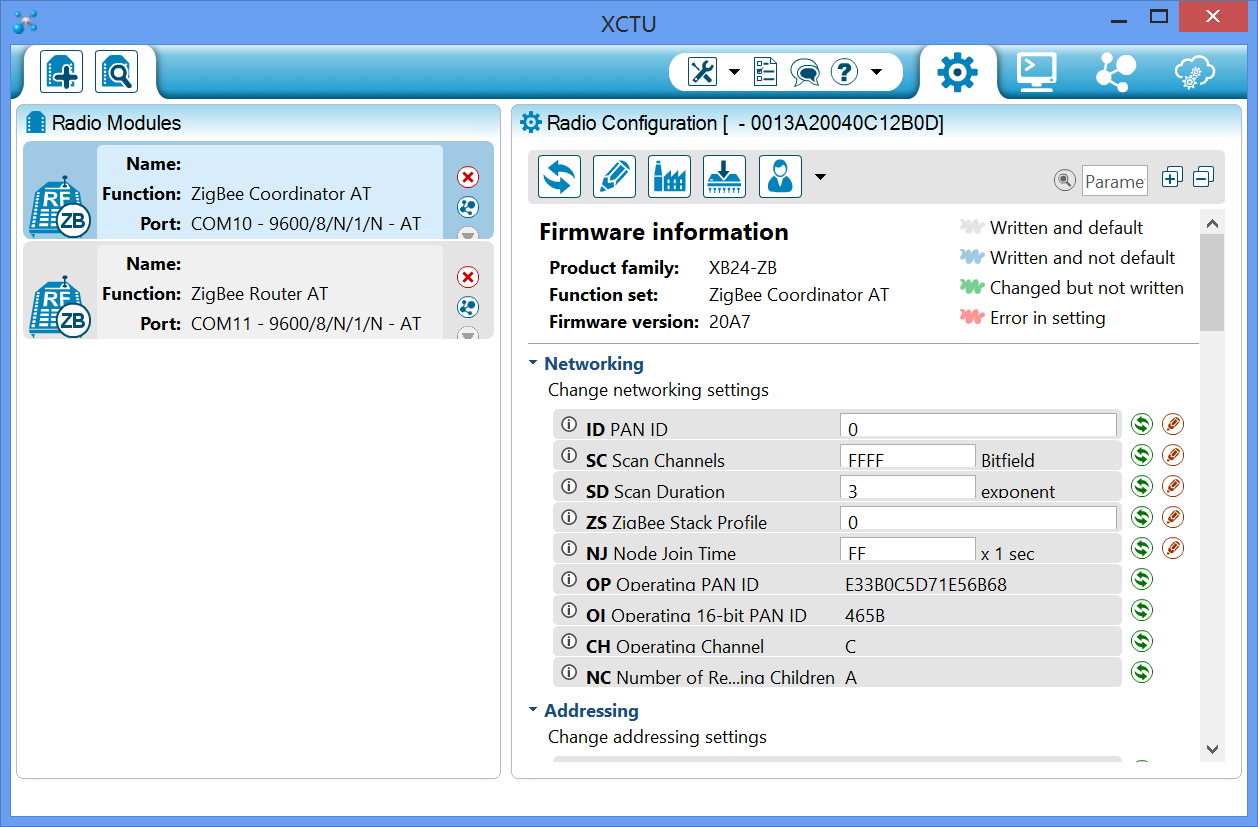
Task: Switch to the Network working mode tab
Action: (1116, 71)
